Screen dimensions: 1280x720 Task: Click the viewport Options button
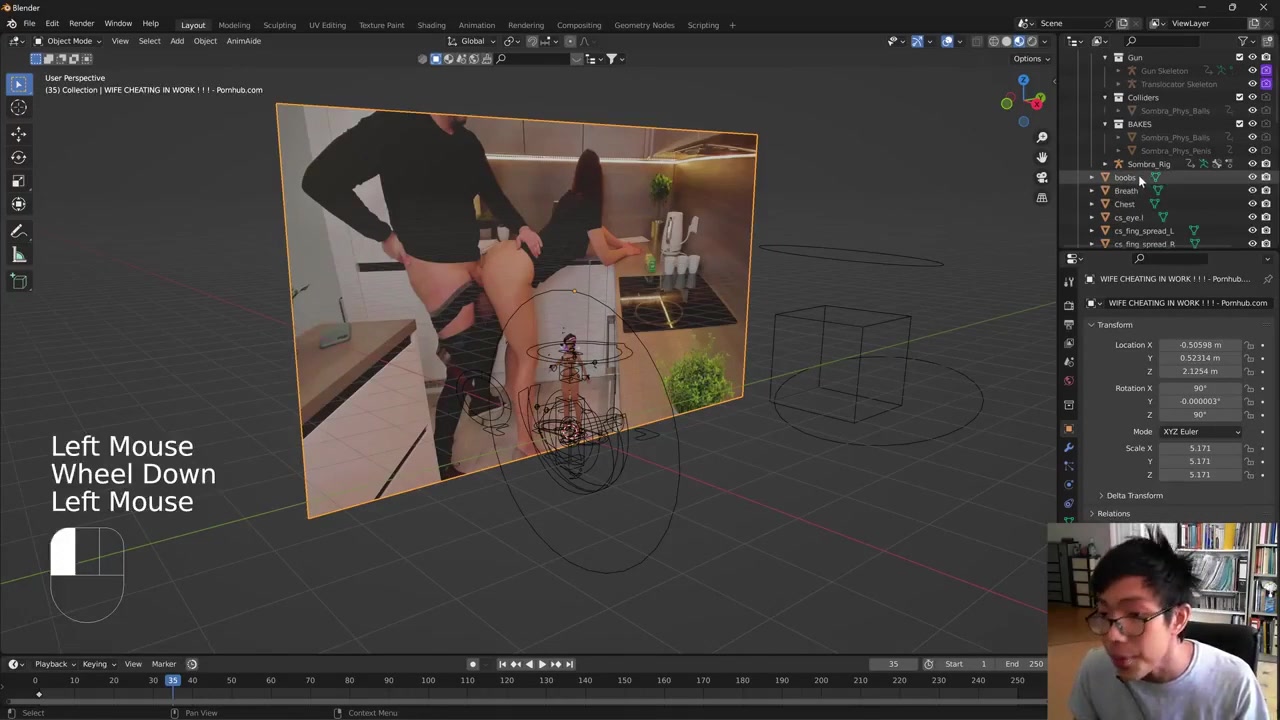click(1031, 58)
